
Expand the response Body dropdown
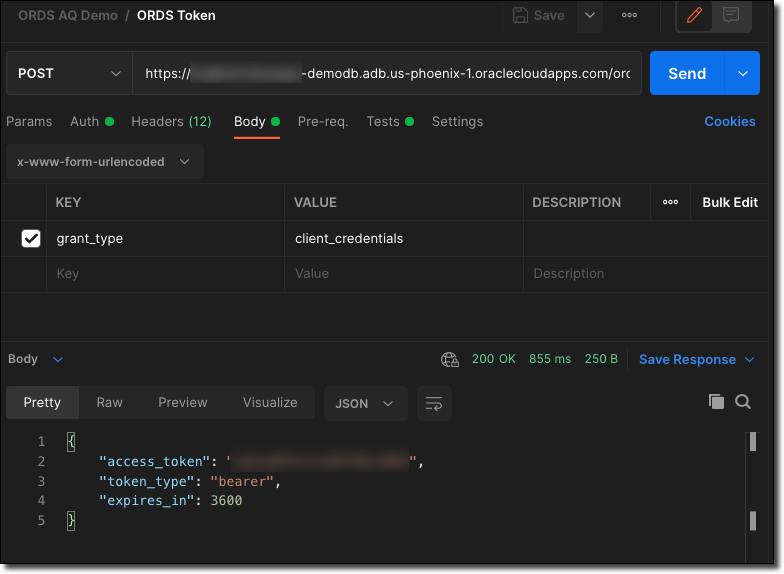[36, 359]
